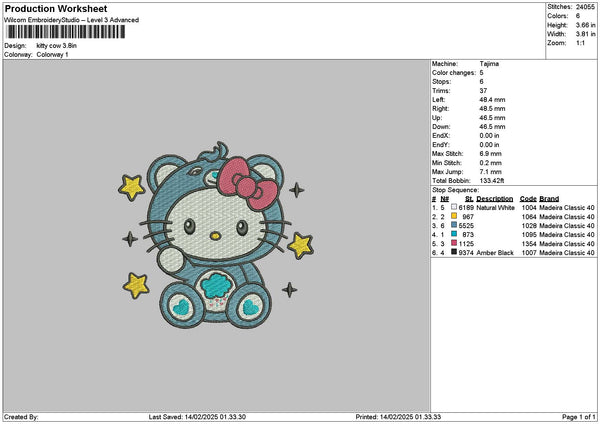Click thread code 1028
The height and width of the screenshot is (424, 600).
529,226
